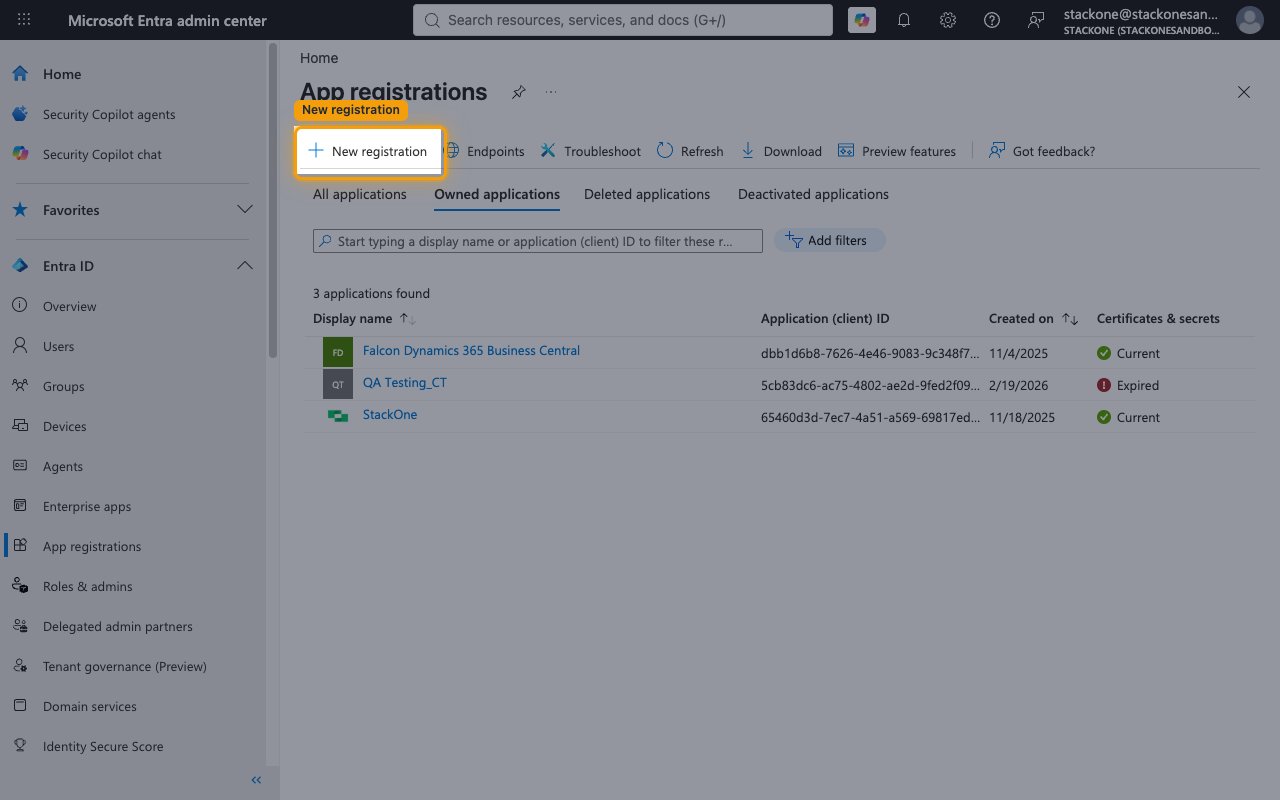Click client ID starting with dbb1d6b8
The height and width of the screenshot is (800, 1280).
(870, 353)
